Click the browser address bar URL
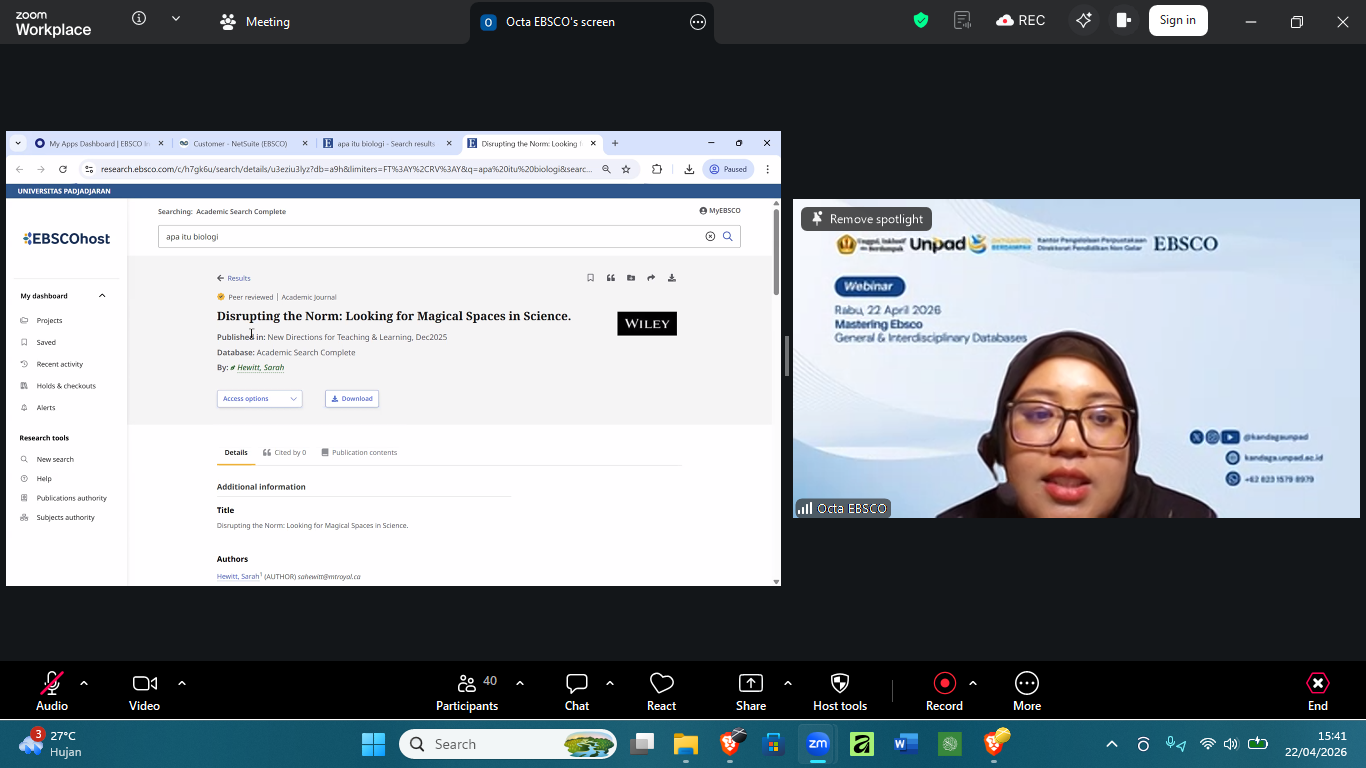 (346, 169)
